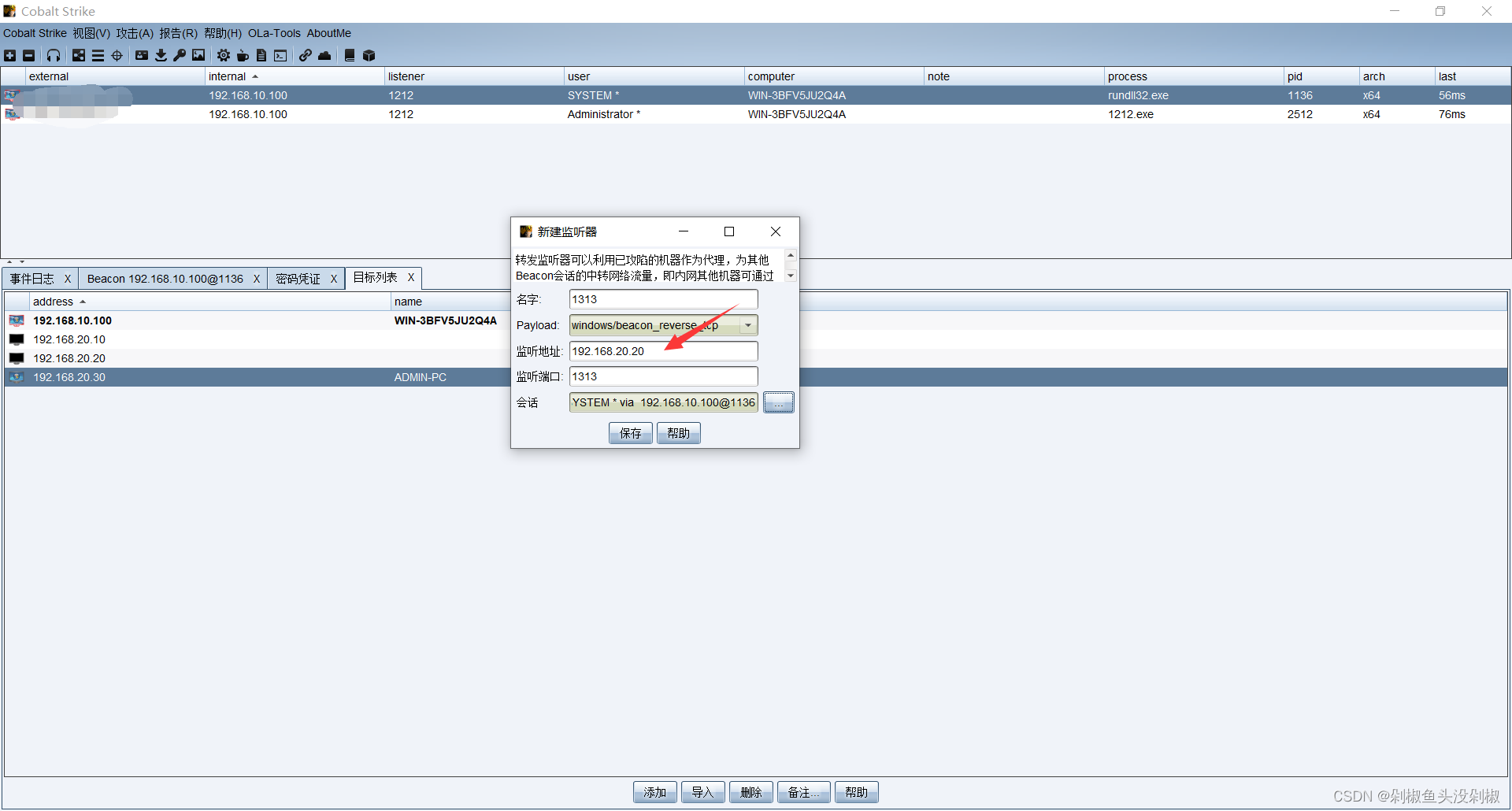
Task: Click the 监听端口 input field
Action: tap(663, 376)
